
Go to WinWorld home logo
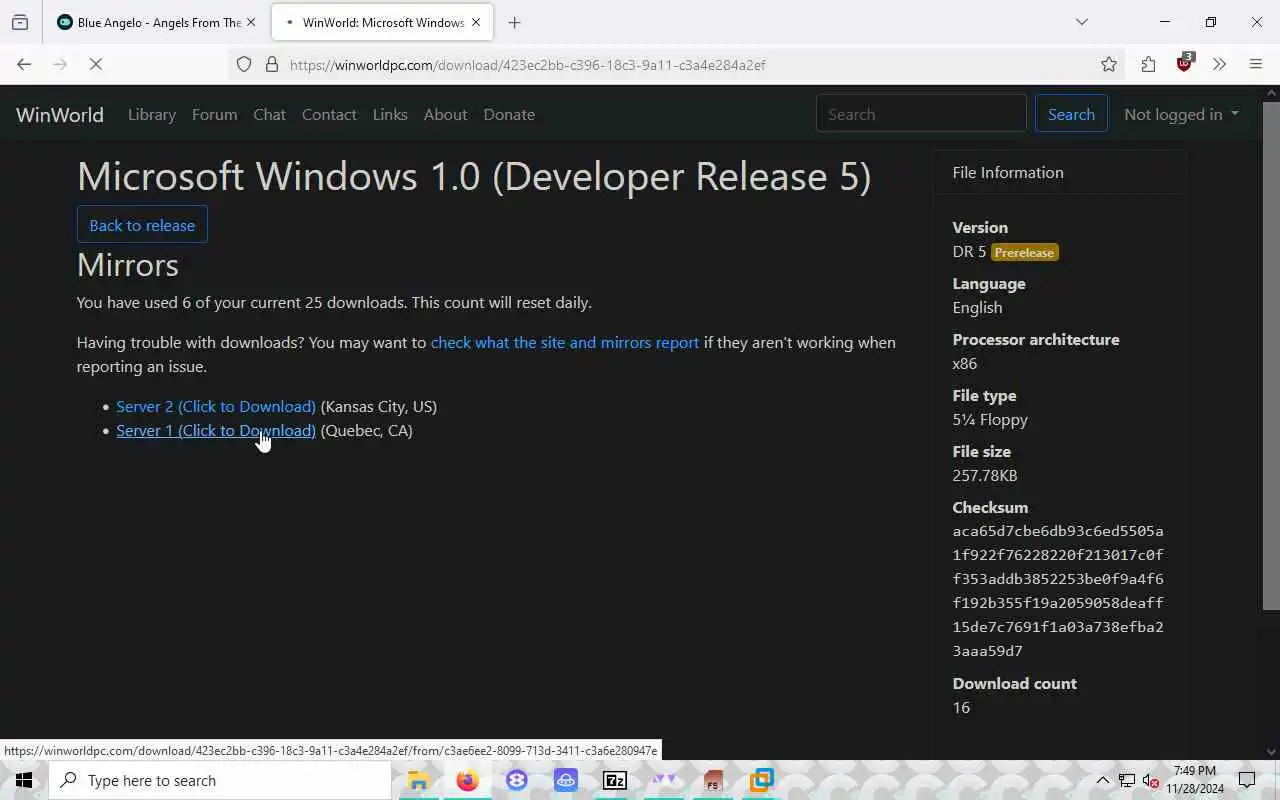click(x=60, y=114)
